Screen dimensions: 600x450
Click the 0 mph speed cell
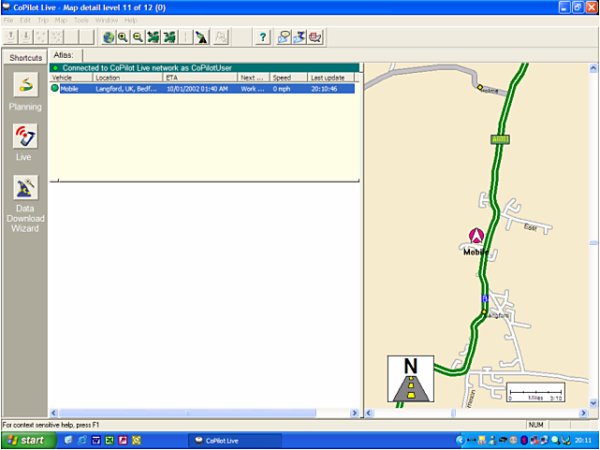(x=282, y=89)
